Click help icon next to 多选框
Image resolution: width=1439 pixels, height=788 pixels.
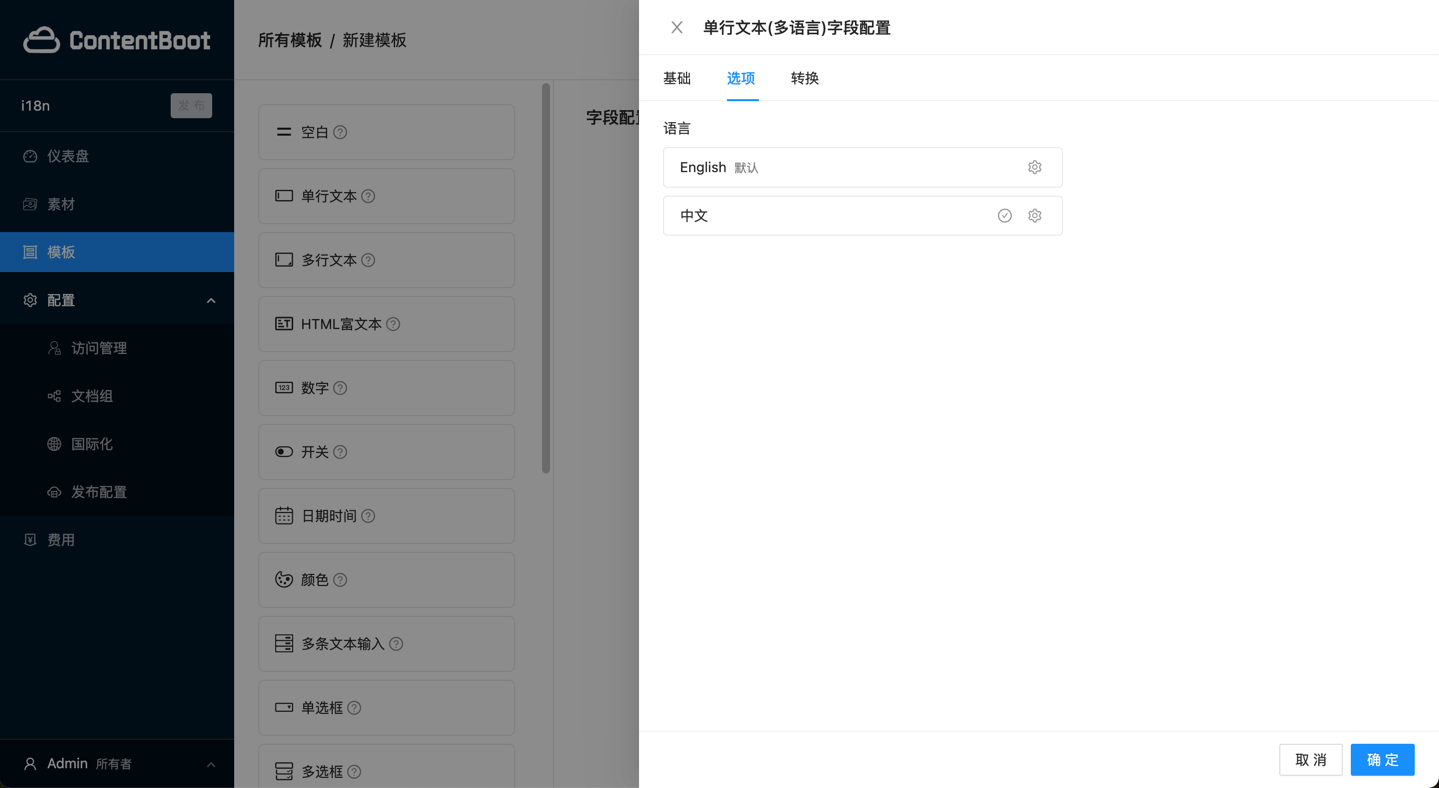pyautogui.click(x=354, y=772)
